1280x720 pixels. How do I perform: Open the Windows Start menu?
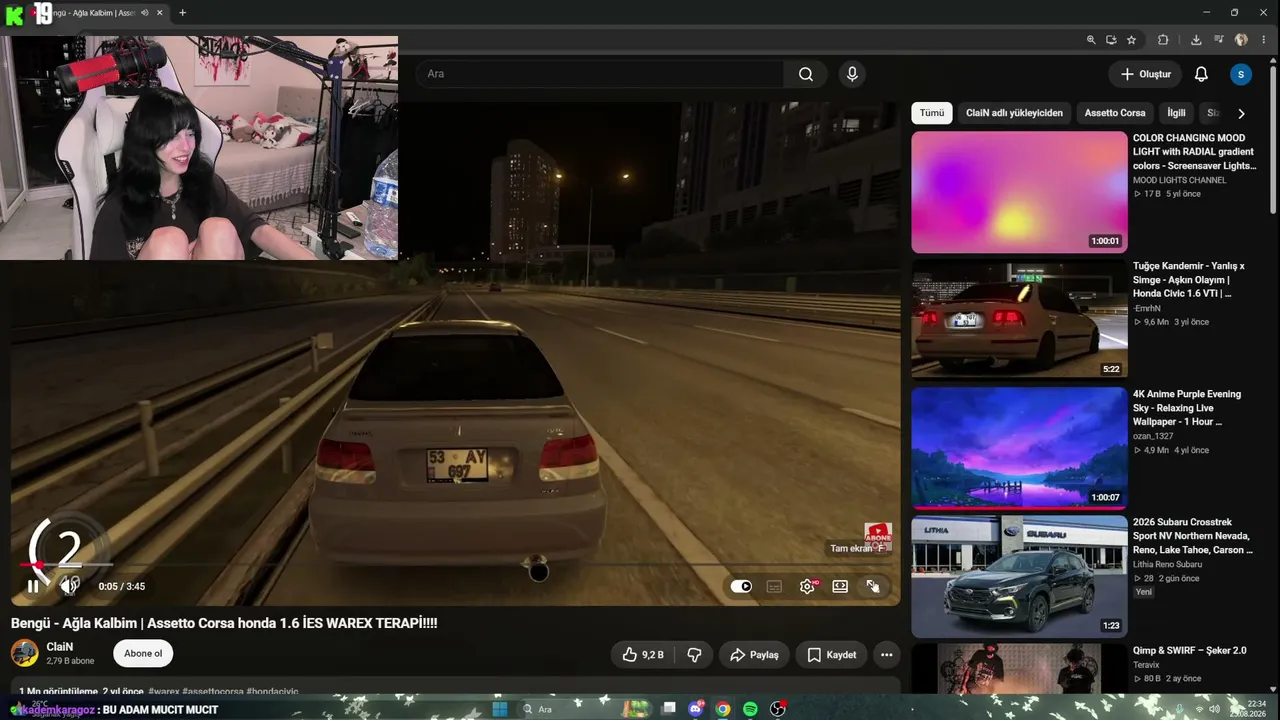pos(500,709)
